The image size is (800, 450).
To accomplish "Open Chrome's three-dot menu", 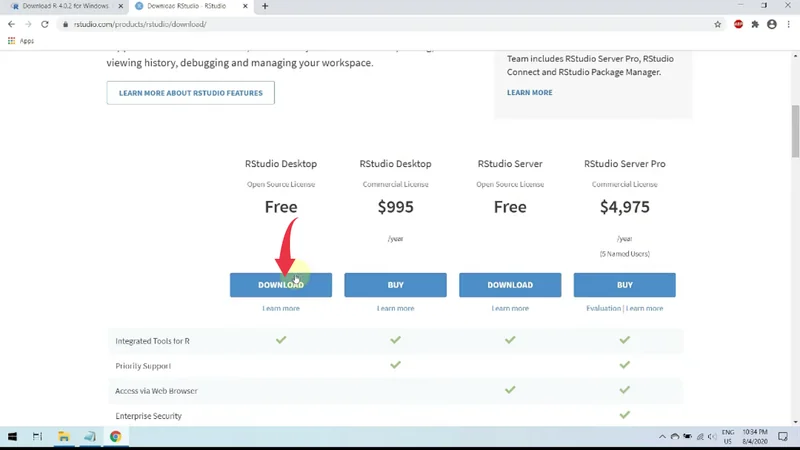I will (x=788, y=24).
